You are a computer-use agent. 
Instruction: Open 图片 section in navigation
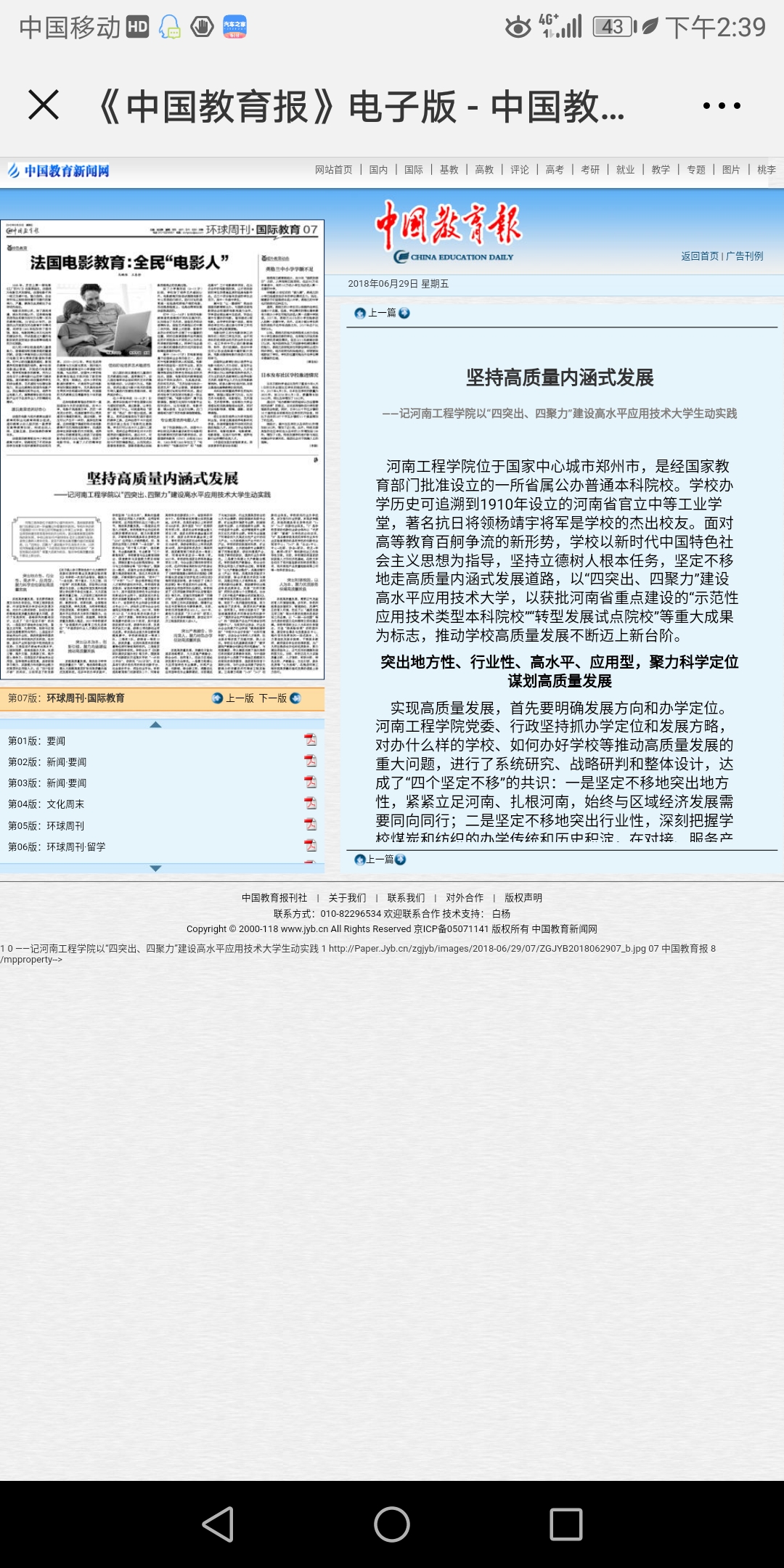tap(731, 170)
